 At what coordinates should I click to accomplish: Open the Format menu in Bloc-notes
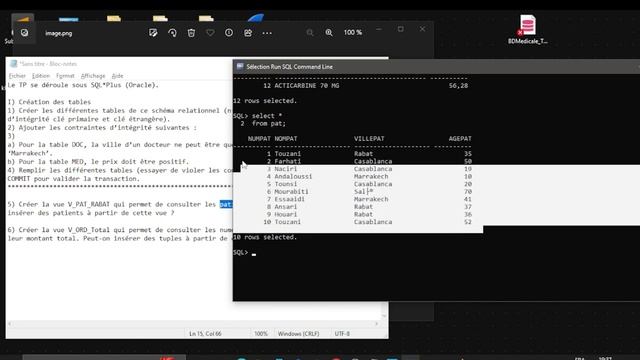(x=65, y=76)
